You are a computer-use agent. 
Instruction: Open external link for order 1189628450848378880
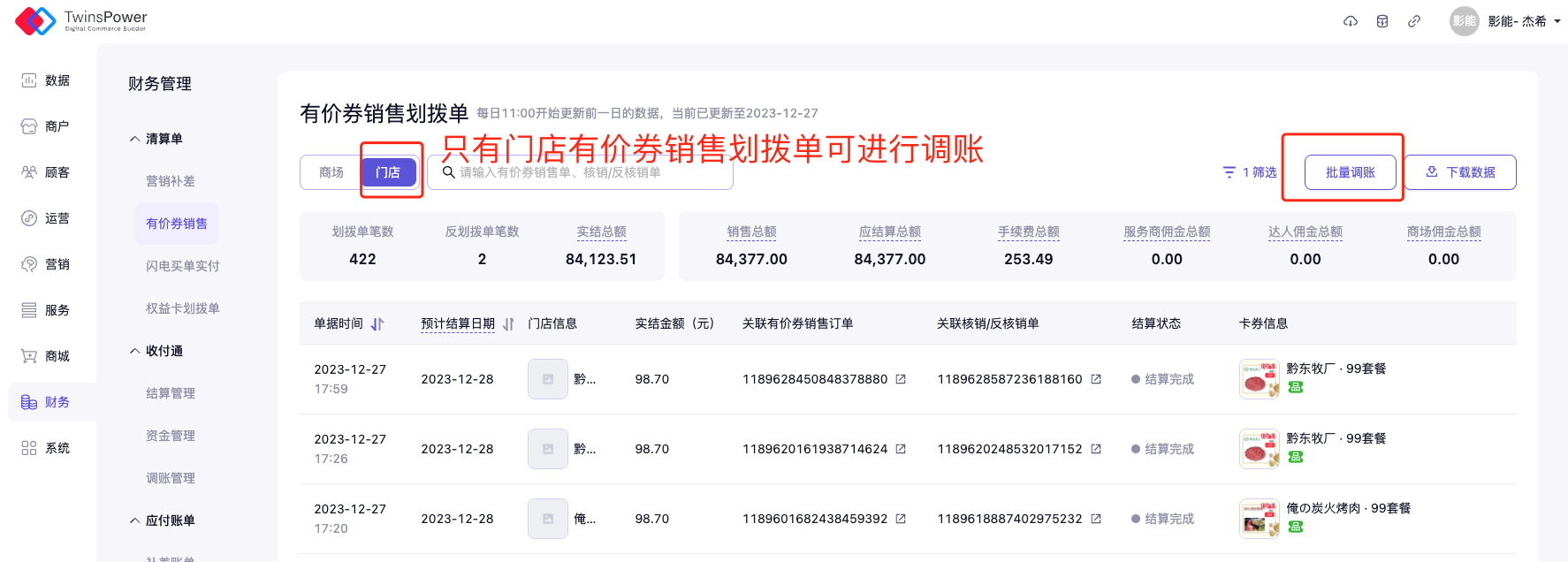901,379
